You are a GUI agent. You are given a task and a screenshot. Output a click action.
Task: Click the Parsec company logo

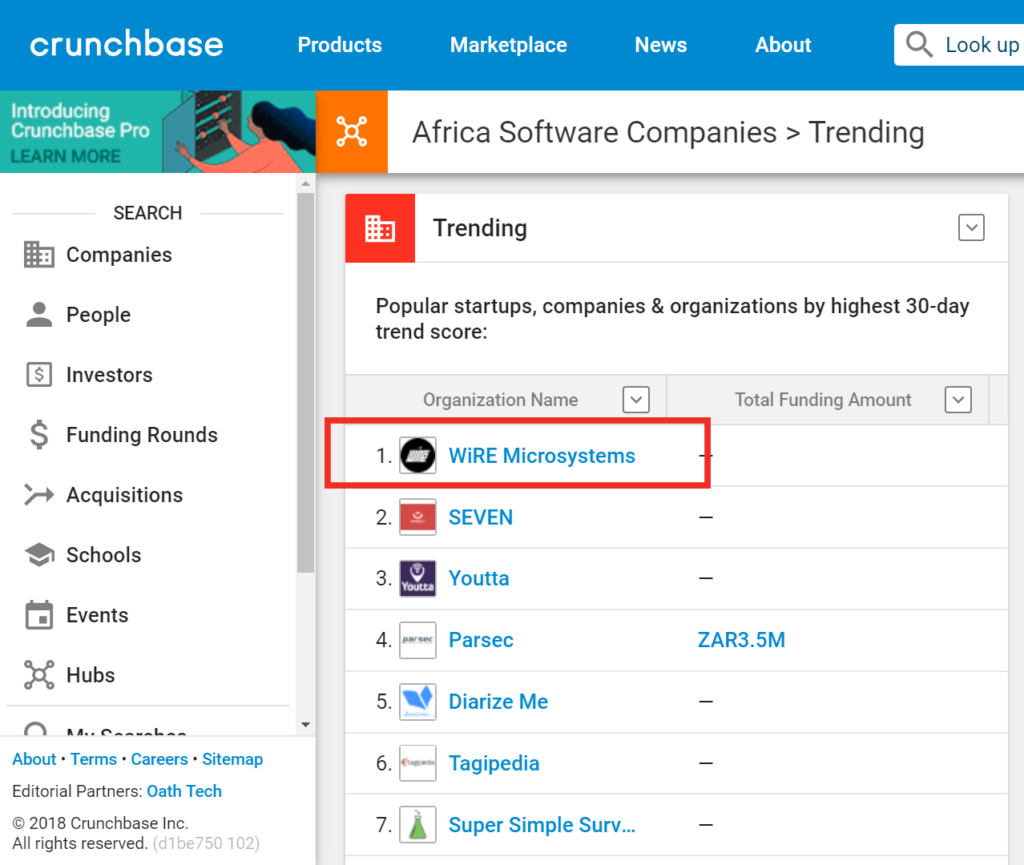pyautogui.click(x=418, y=640)
